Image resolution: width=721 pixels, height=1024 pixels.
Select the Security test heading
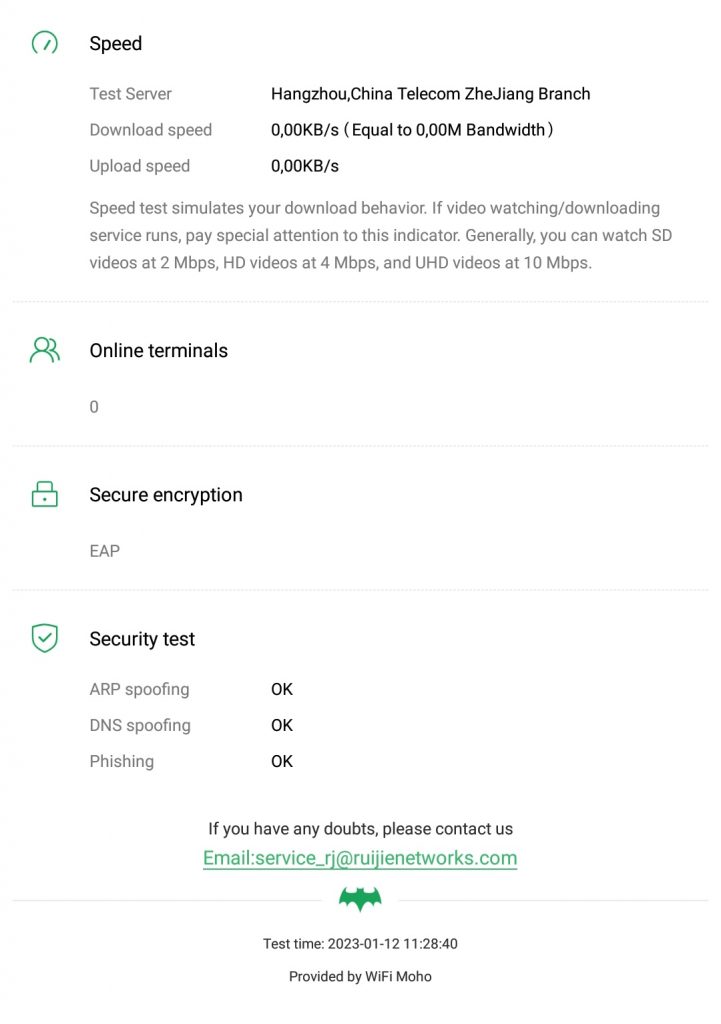[142, 639]
